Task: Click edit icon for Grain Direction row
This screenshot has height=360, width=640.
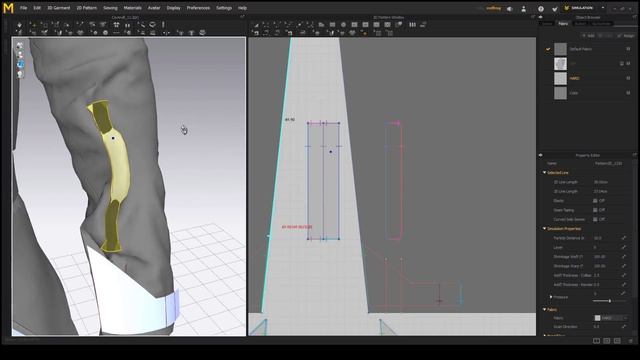Action: pos(624,327)
